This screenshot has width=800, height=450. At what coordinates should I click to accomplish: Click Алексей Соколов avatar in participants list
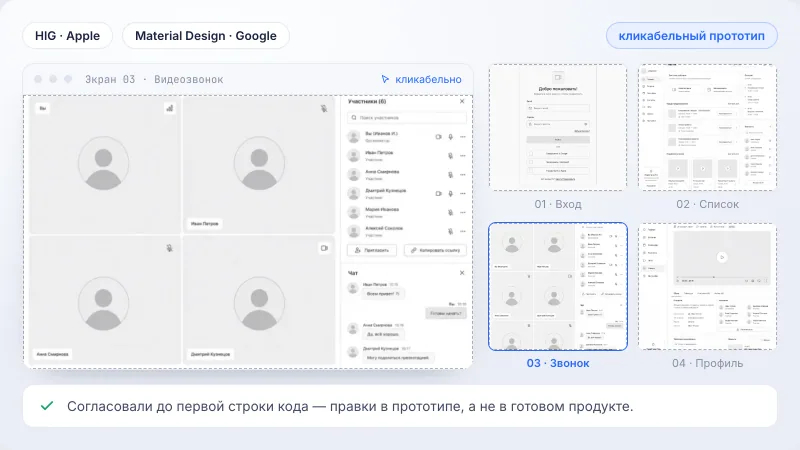pyautogui.click(x=353, y=231)
